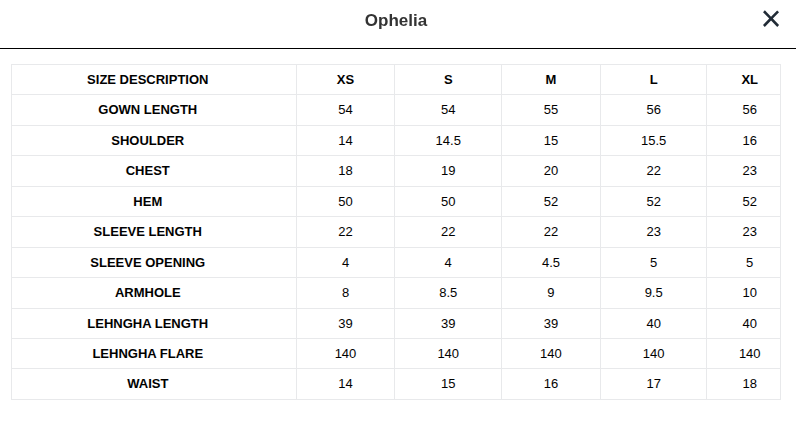The image size is (796, 424).
Task: Select the LEHNGHA LENGTH row label
Action: (148, 323)
